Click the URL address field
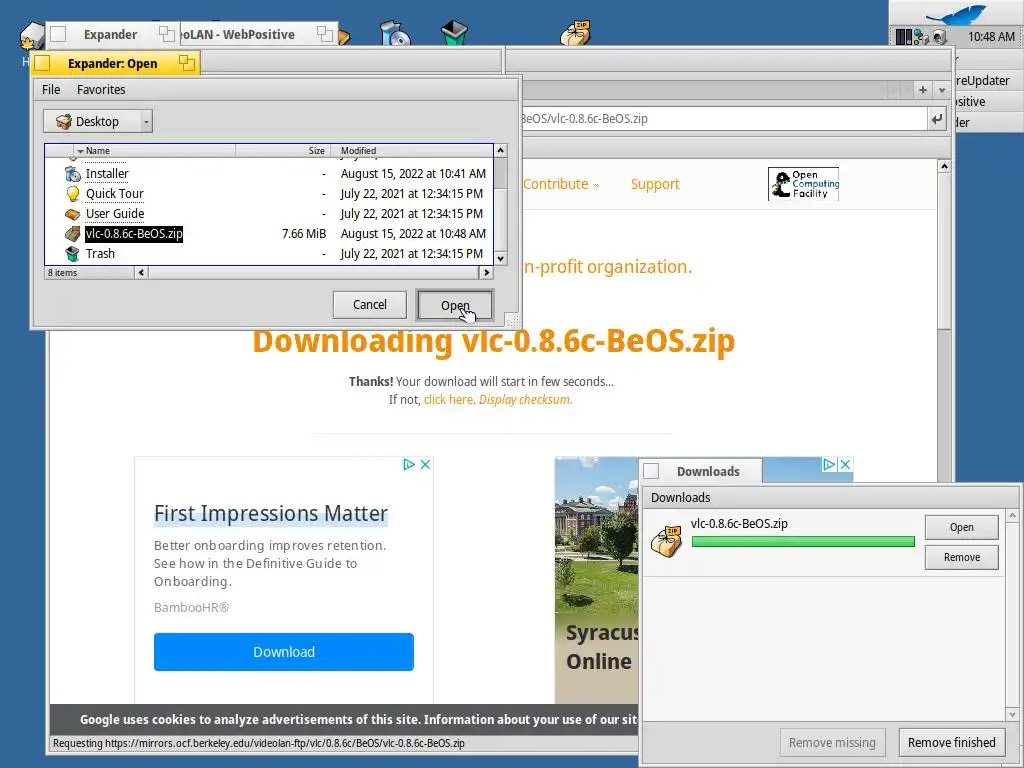 pos(722,119)
